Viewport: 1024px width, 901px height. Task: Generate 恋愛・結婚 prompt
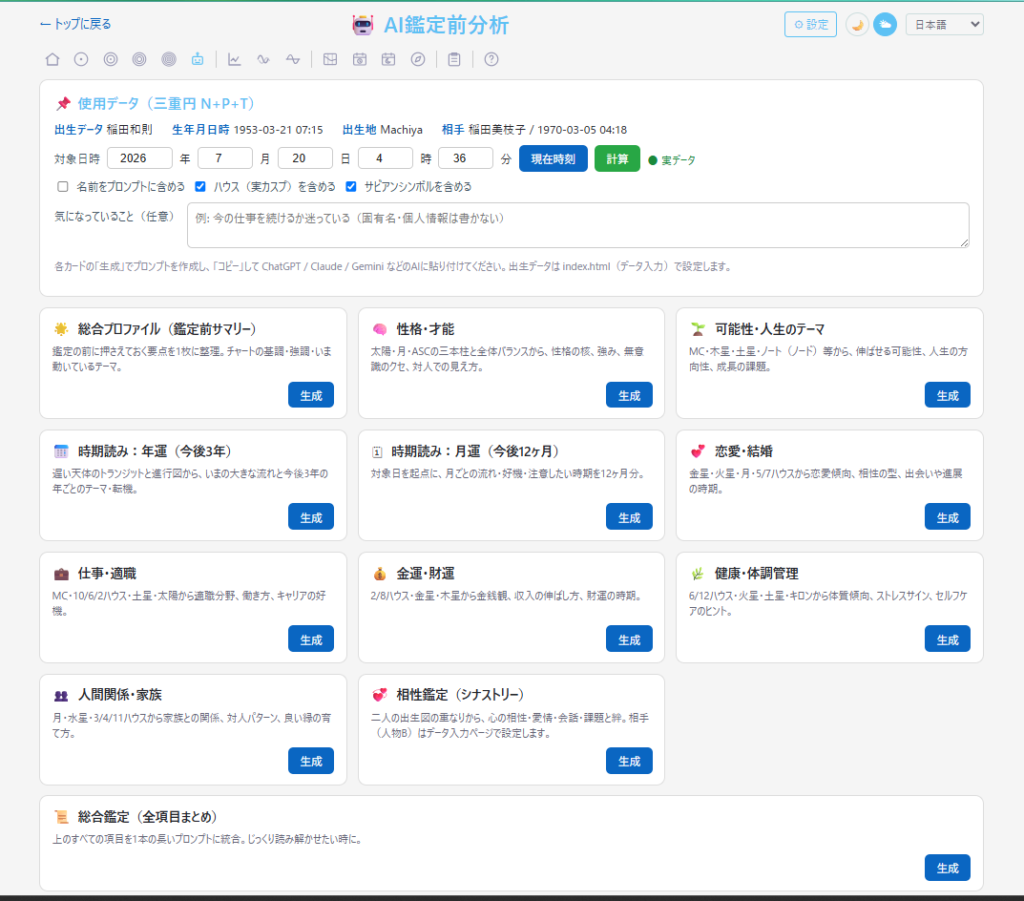pos(947,517)
